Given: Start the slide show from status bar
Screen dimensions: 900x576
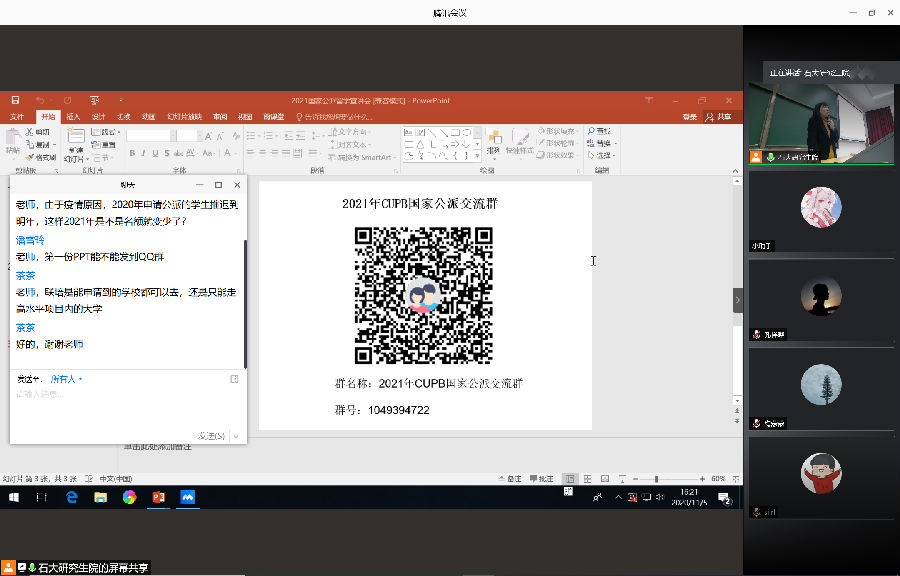Looking at the screenshot, I should tap(622, 478).
